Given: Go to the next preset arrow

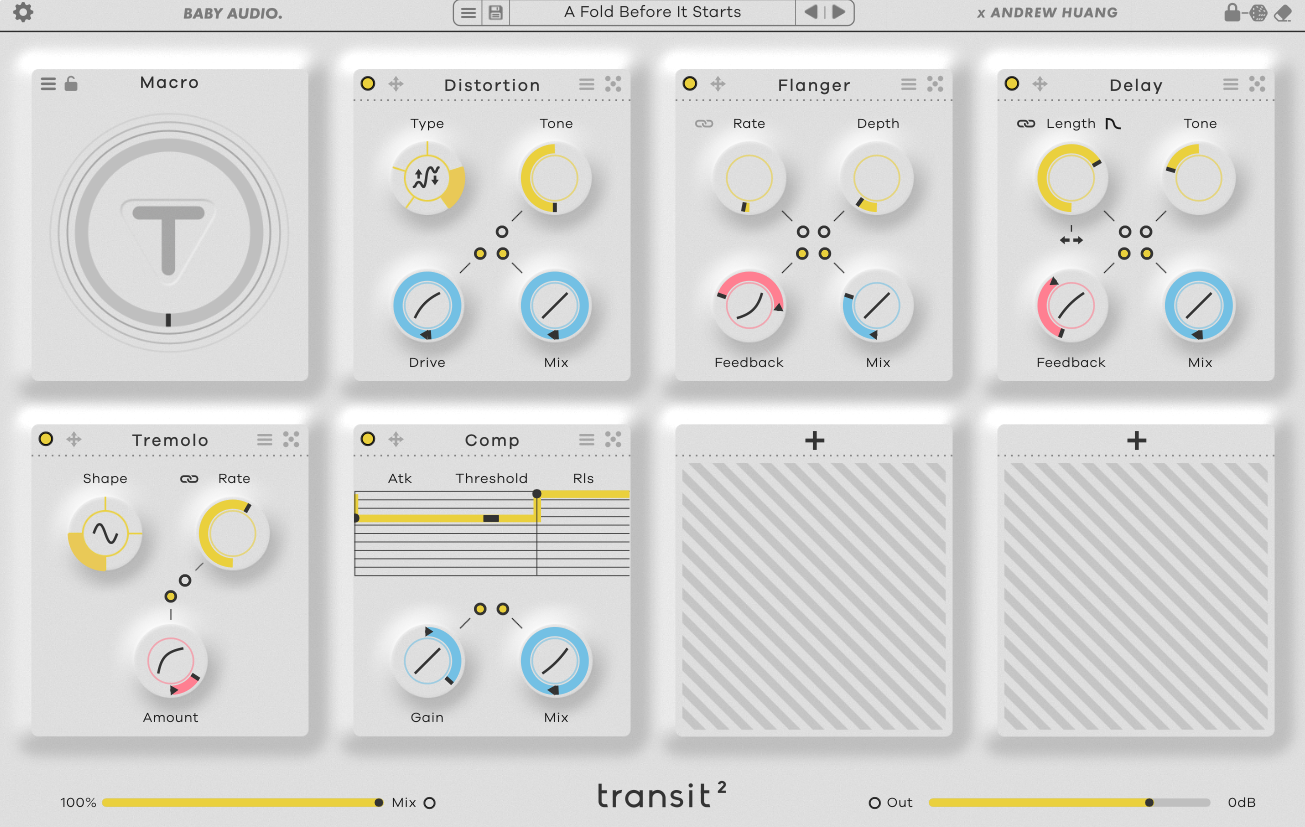Looking at the screenshot, I should coord(839,13).
